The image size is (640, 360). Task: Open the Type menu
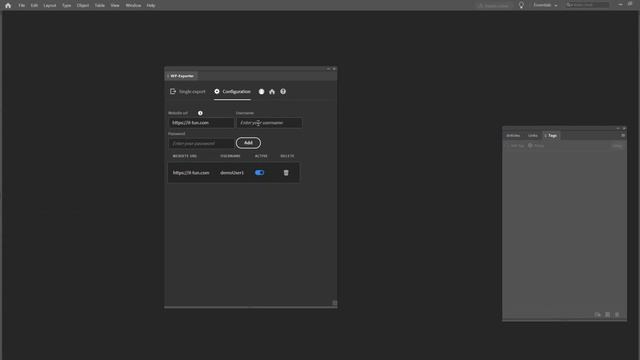[x=67, y=5]
